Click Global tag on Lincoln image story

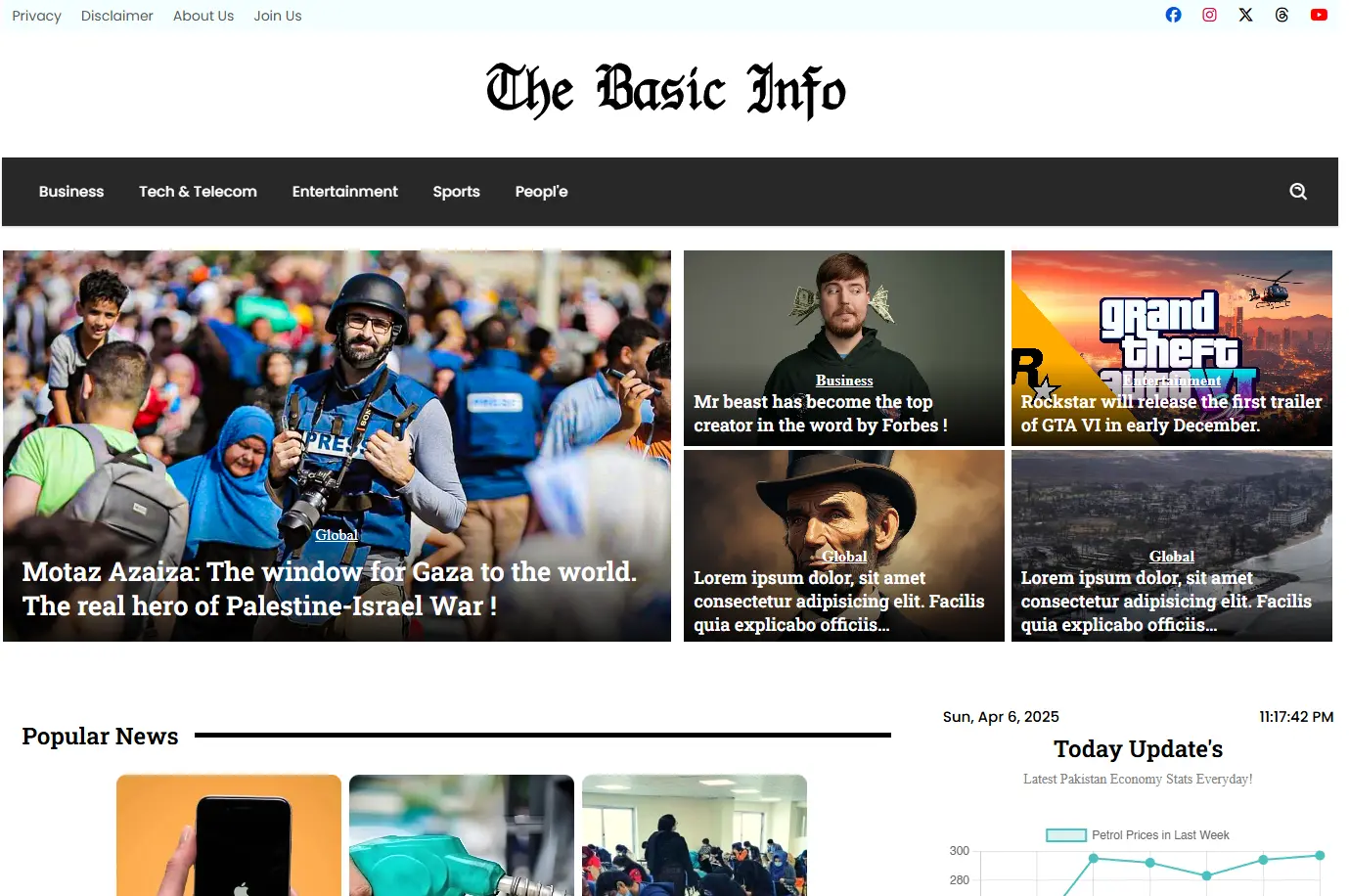(x=844, y=557)
